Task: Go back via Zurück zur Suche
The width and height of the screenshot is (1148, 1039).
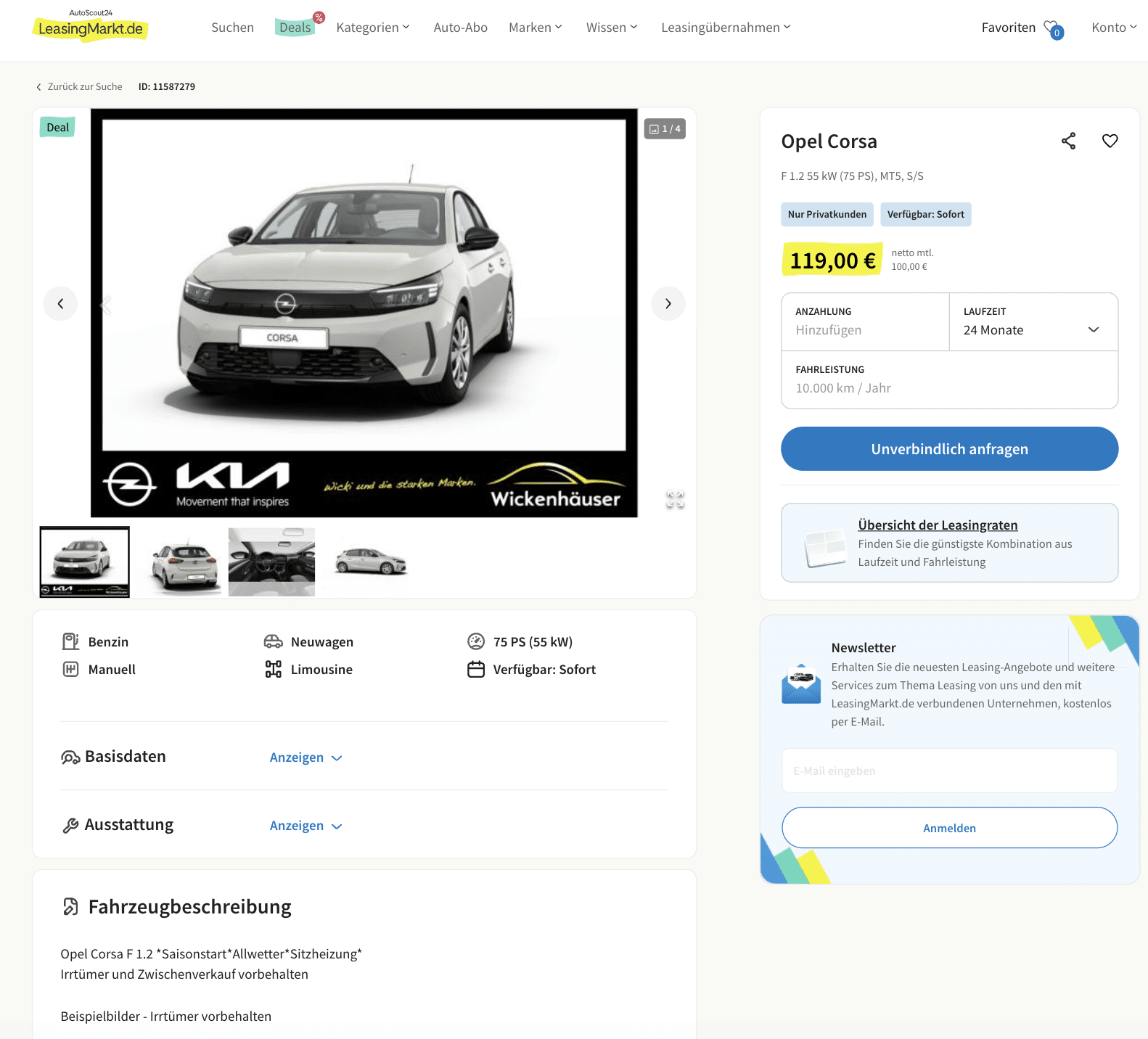Action: click(x=79, y=86)
